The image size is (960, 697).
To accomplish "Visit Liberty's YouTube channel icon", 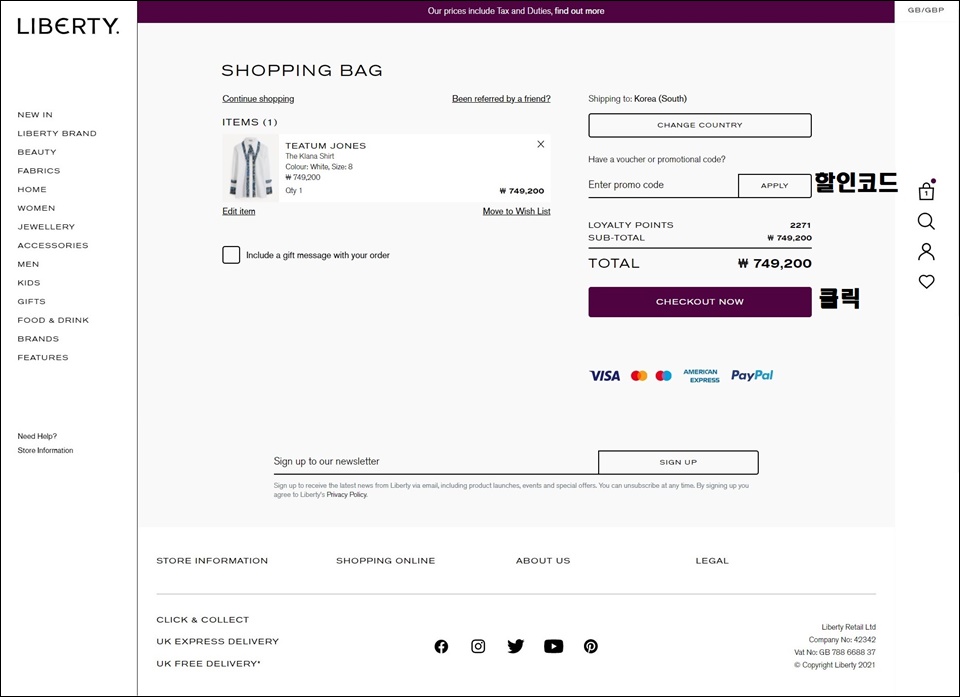I will pyautogui.click(x=553, y=646).
